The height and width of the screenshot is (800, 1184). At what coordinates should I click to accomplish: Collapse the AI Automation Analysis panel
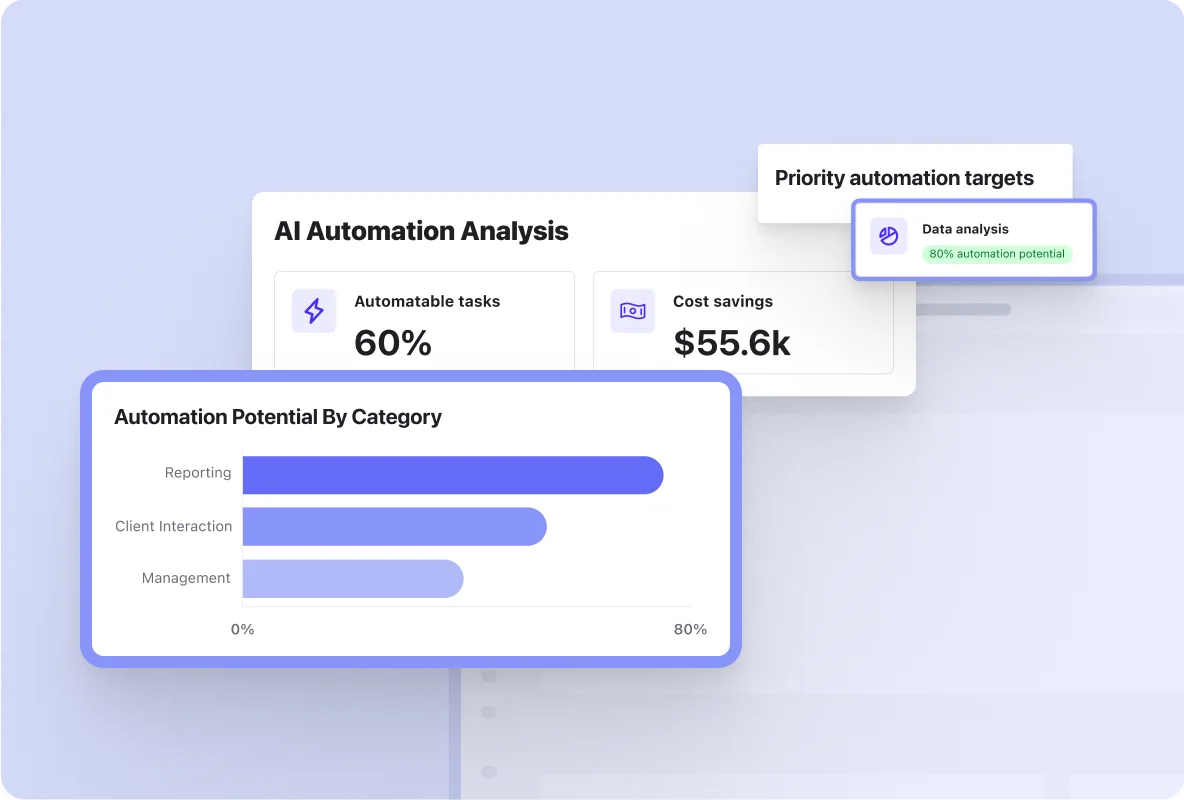pos(421,231)
